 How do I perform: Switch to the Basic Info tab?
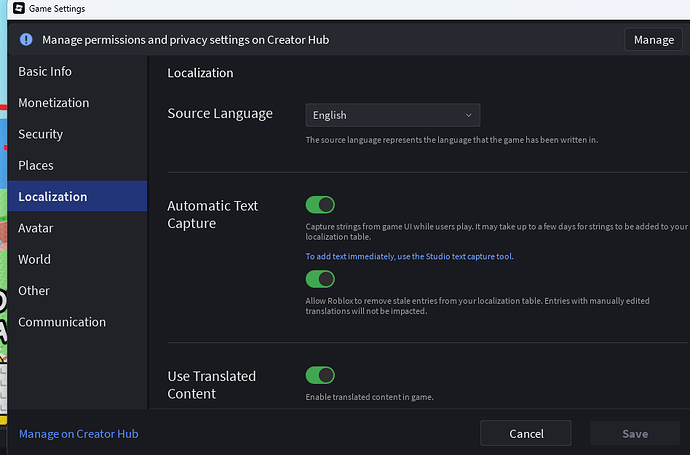coord(45,72)
